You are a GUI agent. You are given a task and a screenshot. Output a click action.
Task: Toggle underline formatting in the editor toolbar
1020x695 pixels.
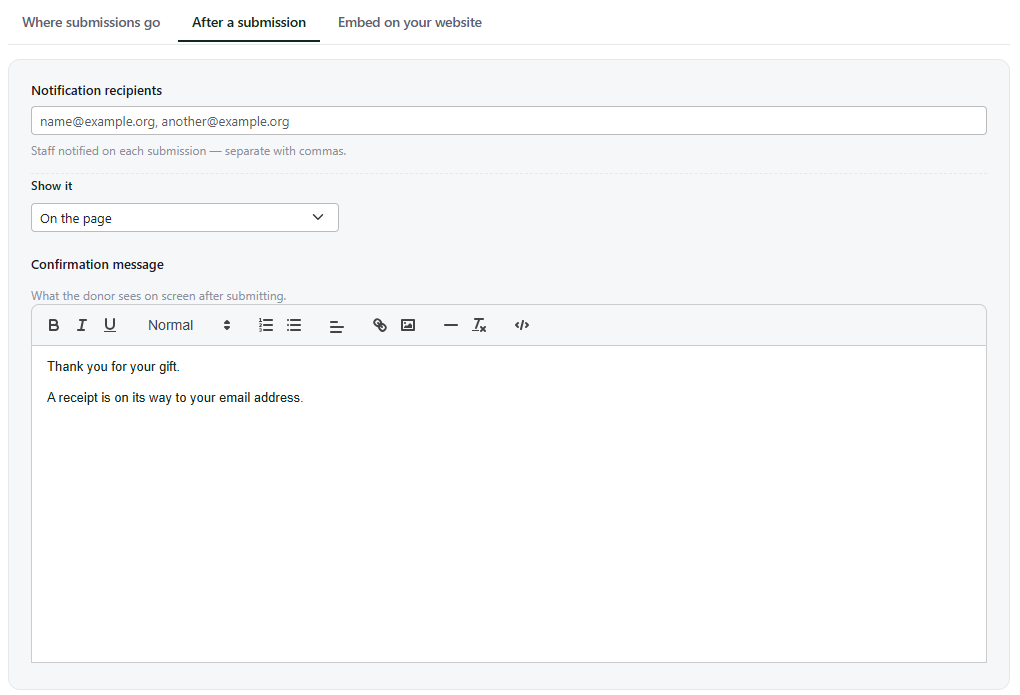click(x=110, y=325)
